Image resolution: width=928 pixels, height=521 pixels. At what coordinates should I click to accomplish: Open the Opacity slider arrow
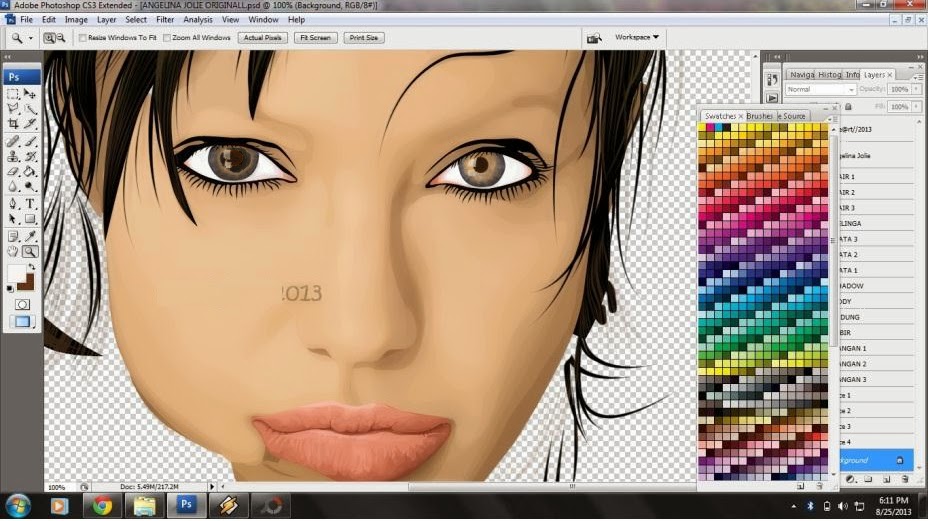pyautogui.click(x=916, y=89)
